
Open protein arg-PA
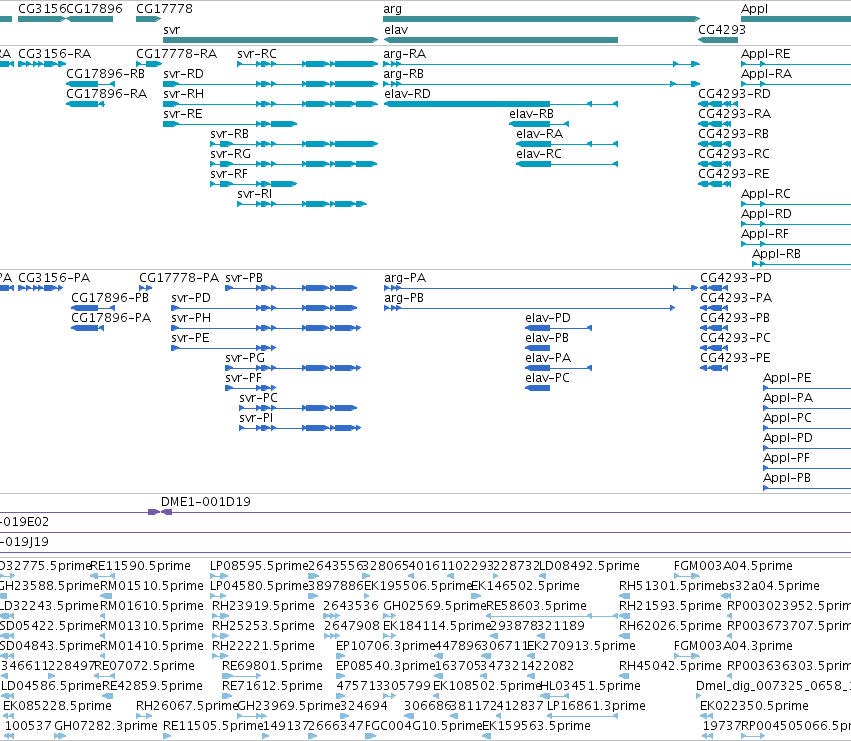click(541, 288)
